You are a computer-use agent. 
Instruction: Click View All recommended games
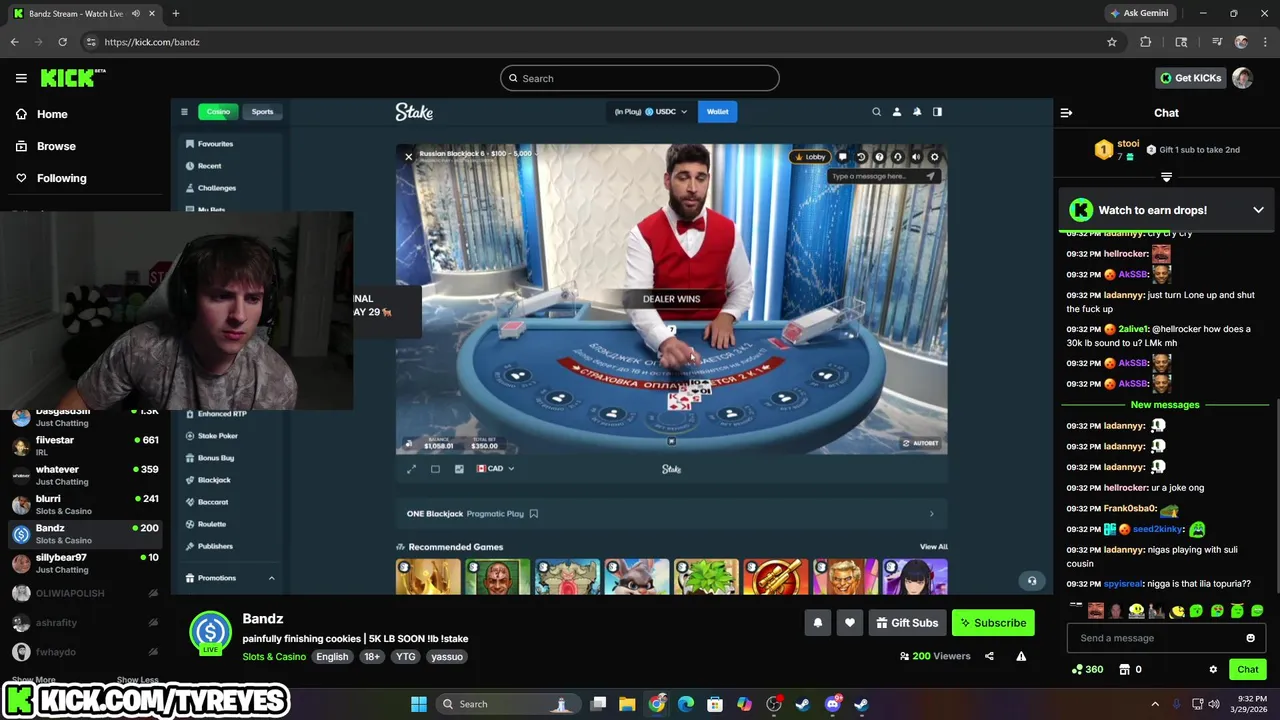[933, 547]
